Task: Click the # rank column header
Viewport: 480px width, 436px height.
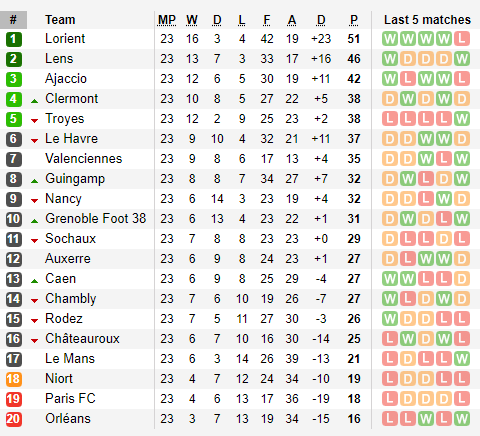Action: click(13, 20)
